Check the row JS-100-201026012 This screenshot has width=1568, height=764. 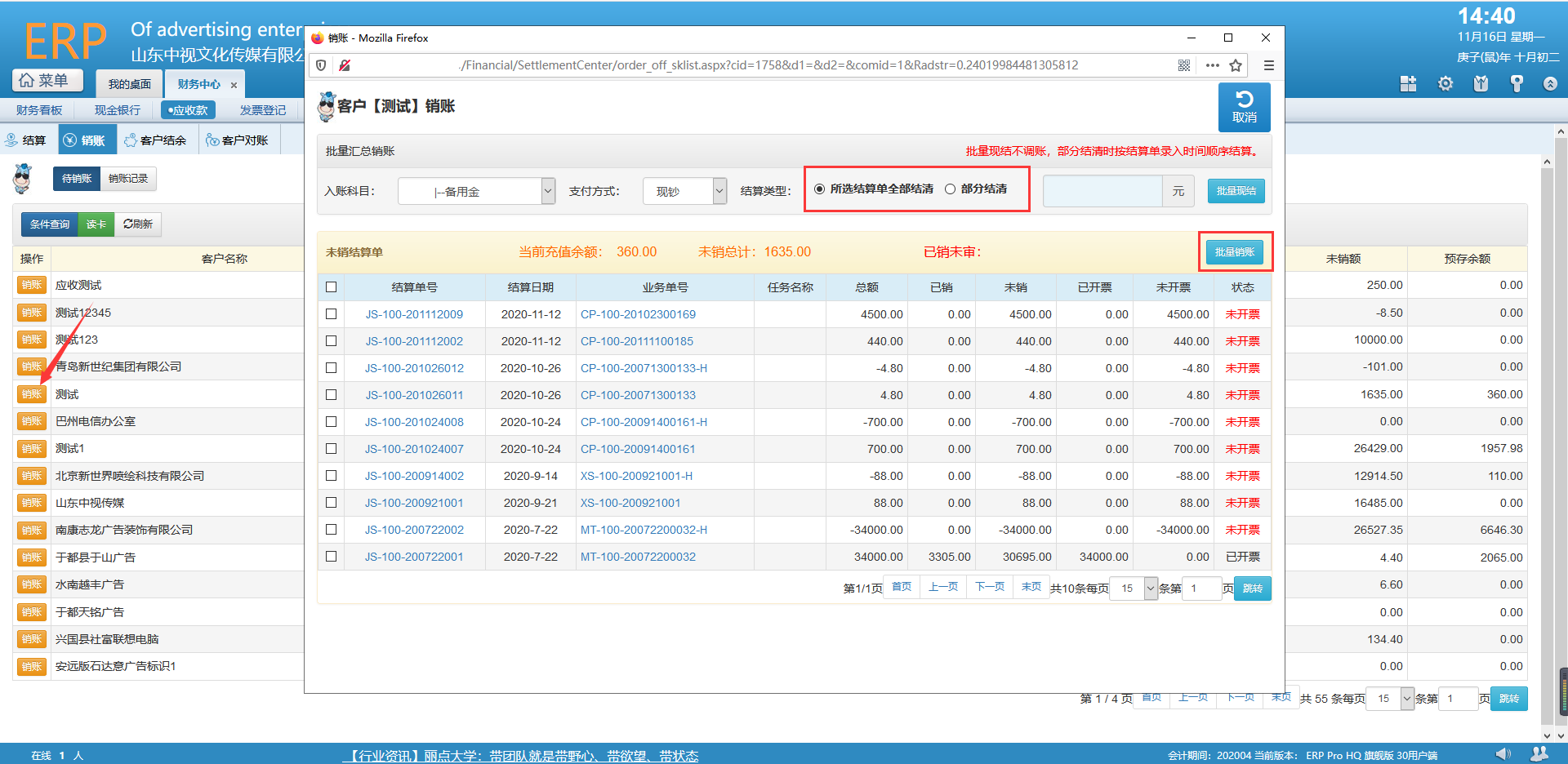(x=331, y=368)
